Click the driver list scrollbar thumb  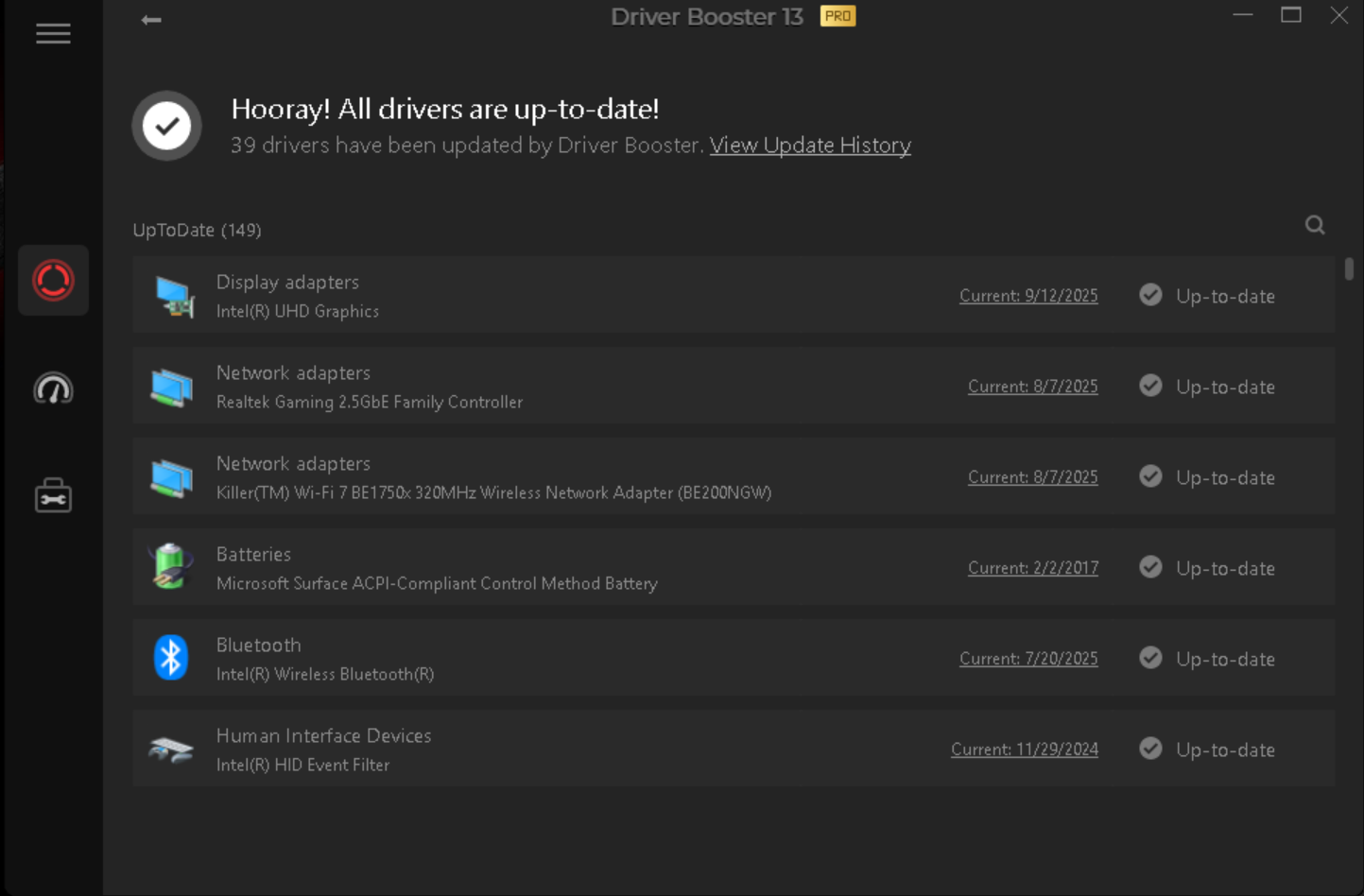[1349, 268]
